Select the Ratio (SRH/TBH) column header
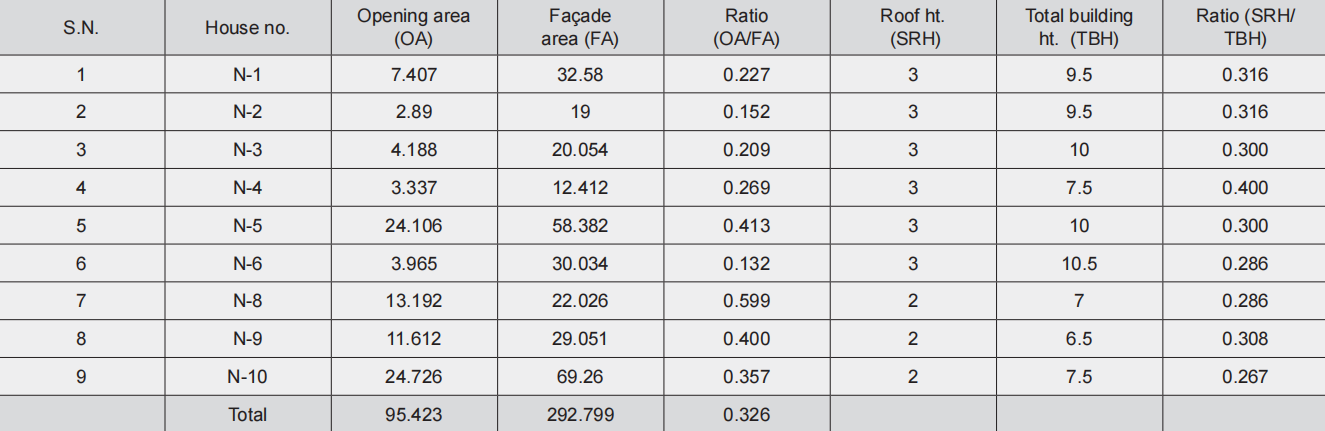Image resolution: width=1325 pixels, height=431 pixels. (x=1244, y=28)
